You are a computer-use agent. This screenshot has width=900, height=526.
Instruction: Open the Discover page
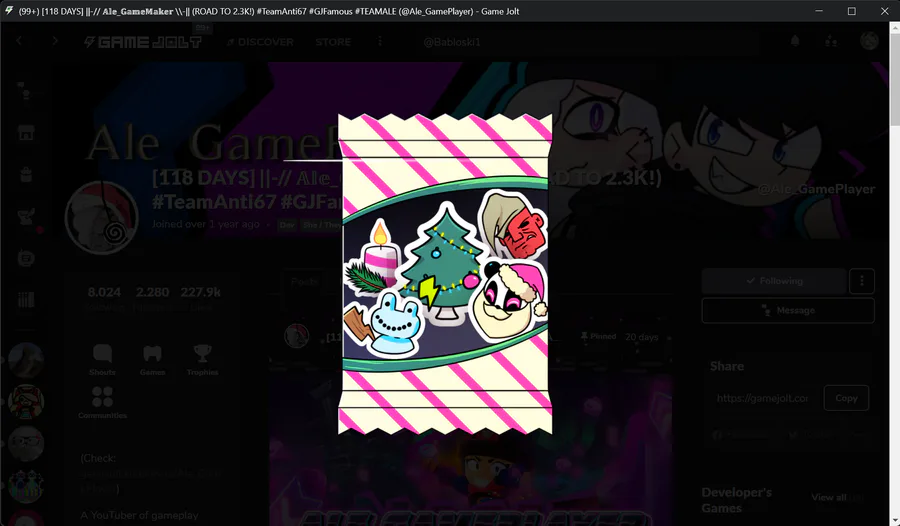tap(261, 42)
